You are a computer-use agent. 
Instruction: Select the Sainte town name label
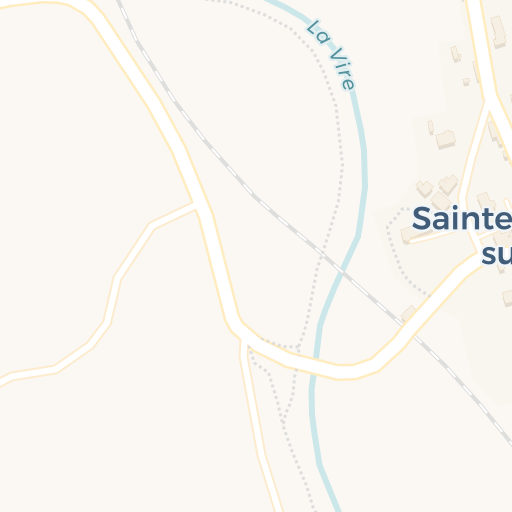462,219
